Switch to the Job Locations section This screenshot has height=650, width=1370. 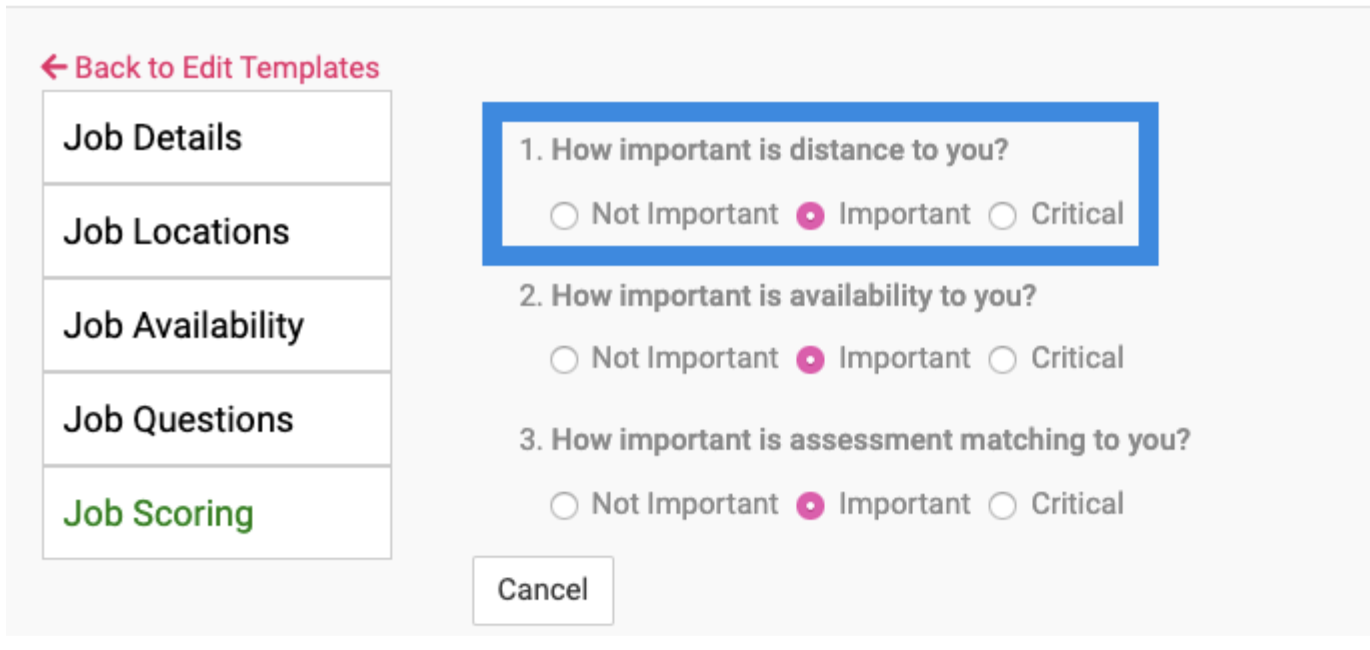point(216,231)
